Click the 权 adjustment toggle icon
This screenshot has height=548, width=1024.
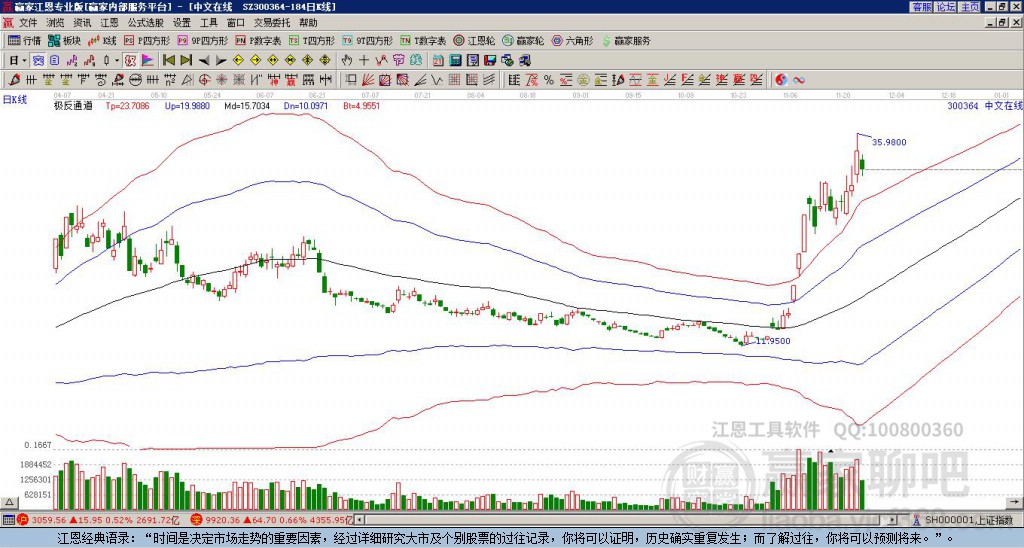pos(130,61)
